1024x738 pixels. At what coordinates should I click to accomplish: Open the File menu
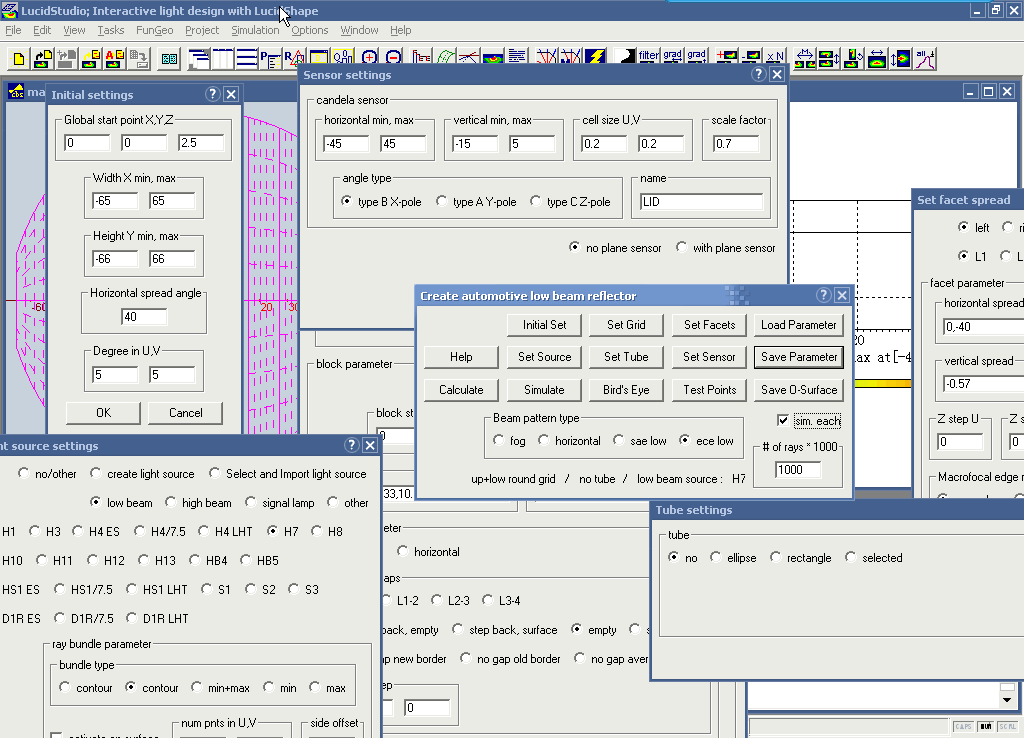tap(13, 30)
